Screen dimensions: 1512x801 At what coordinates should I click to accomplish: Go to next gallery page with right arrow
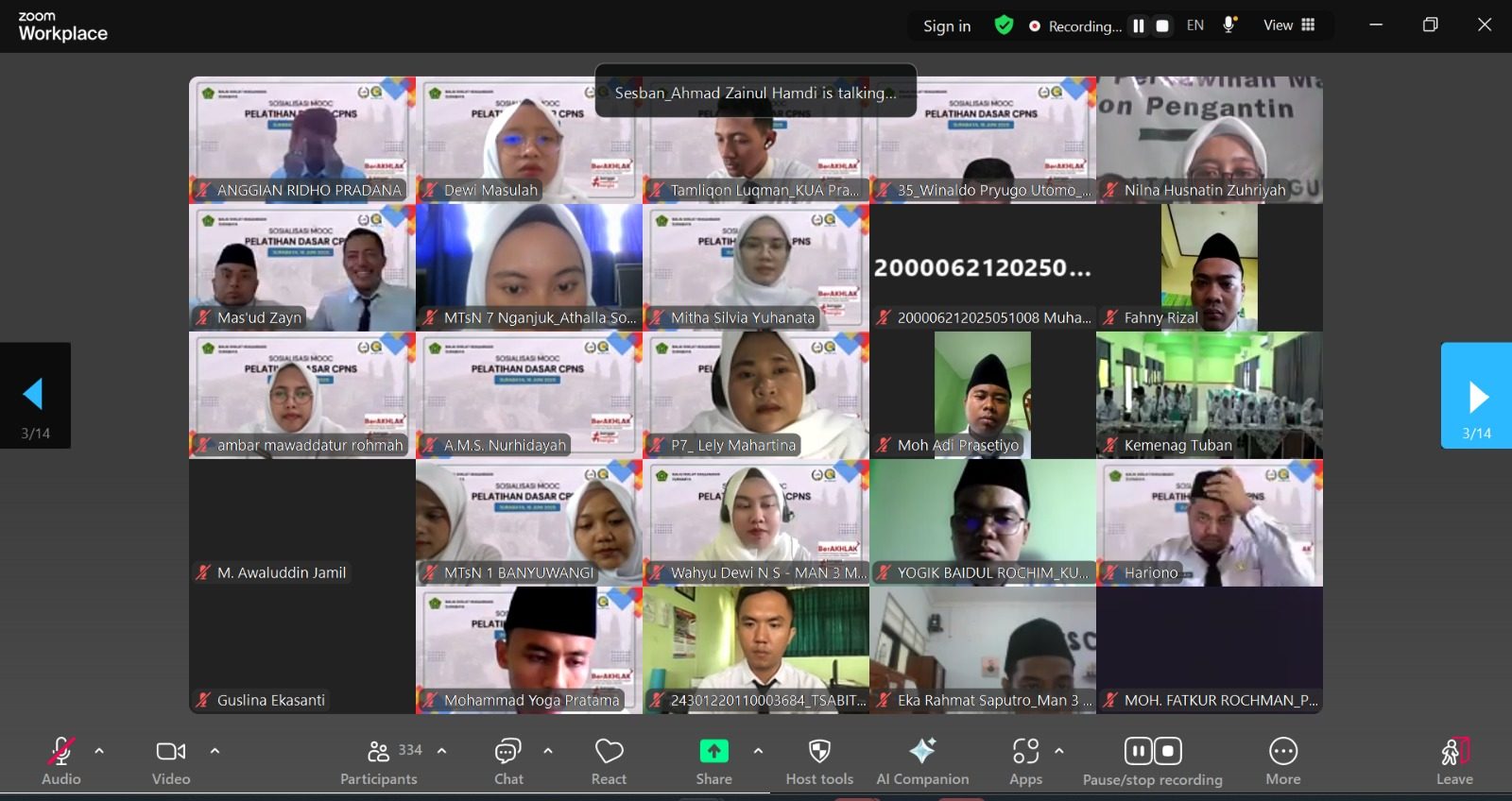click(x=1477, y=396)
